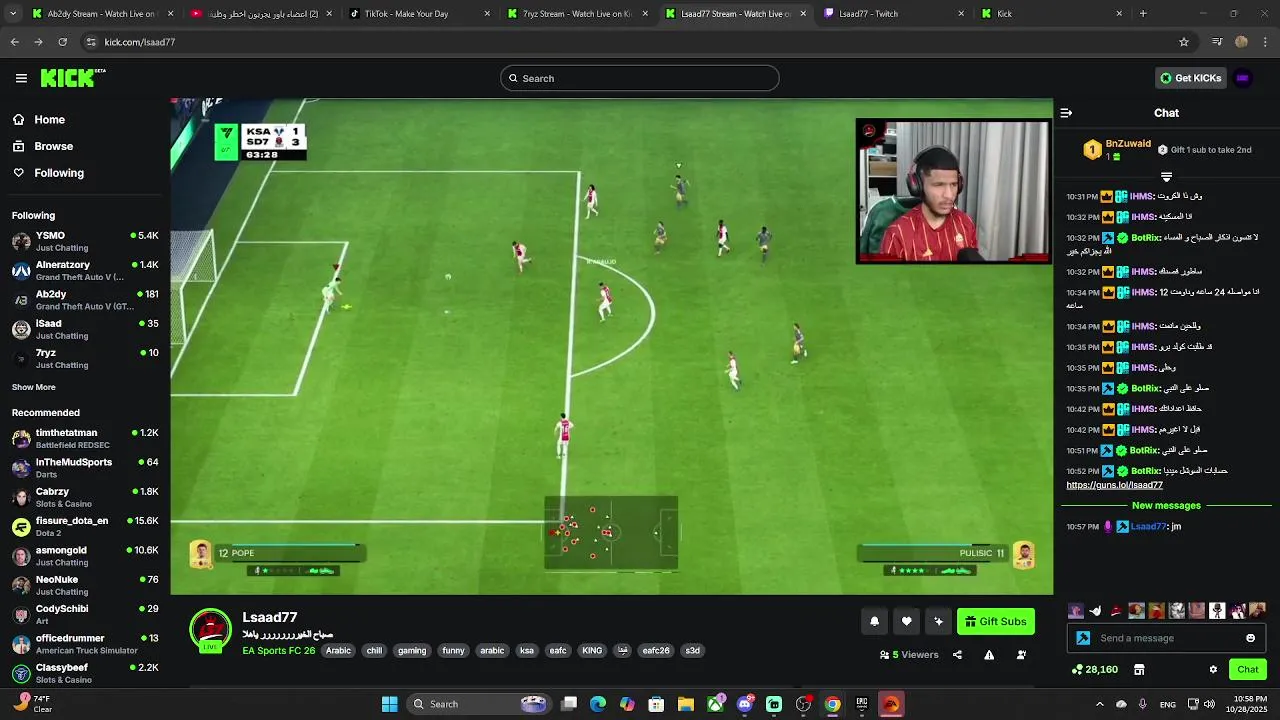This screenshot has width=1280, height=720.
Task: Expand the gift leaderboard chevron
Action: tap(1166, 177)
